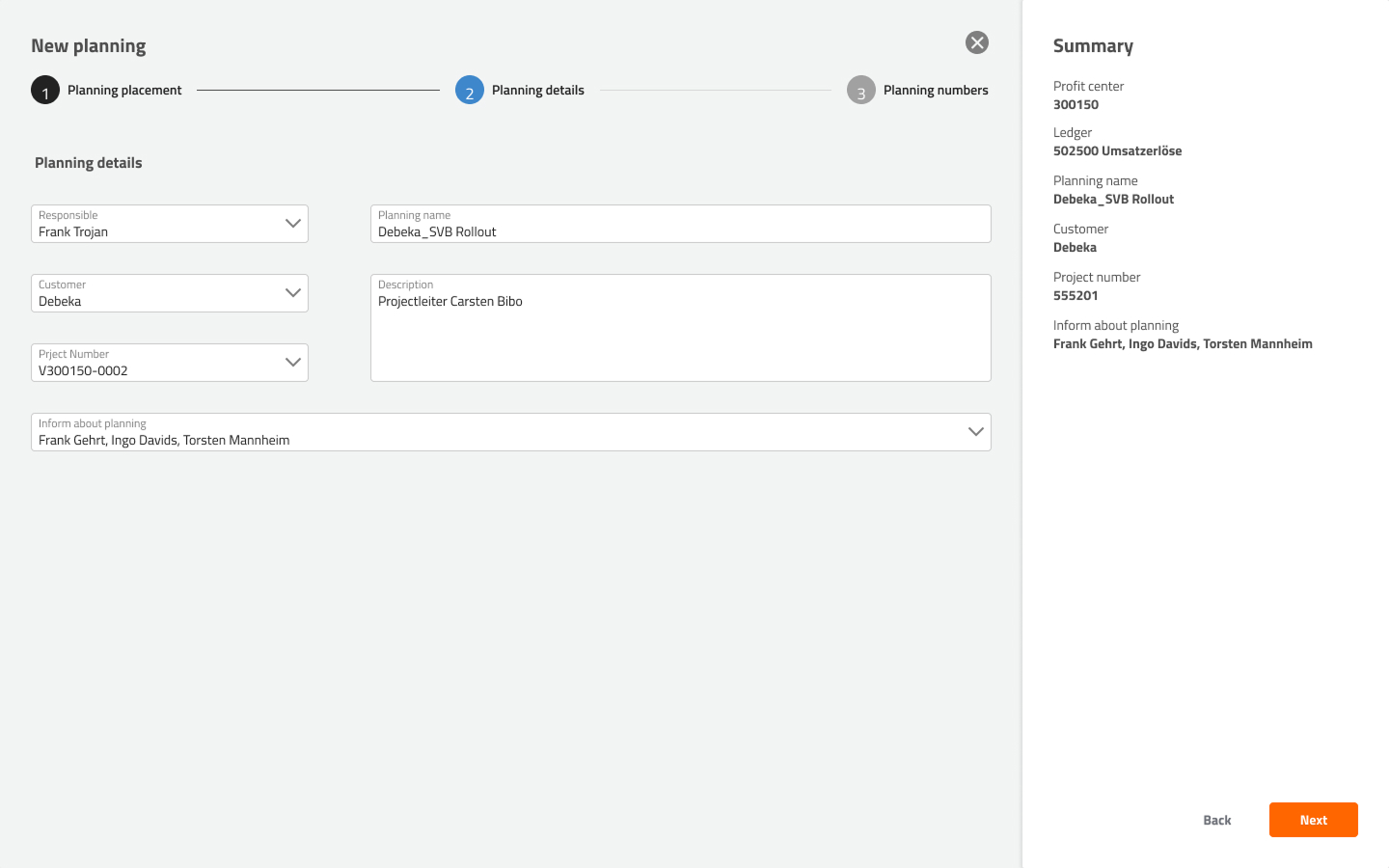Open the Inform about planning chevron

click(x=975, y=432)
